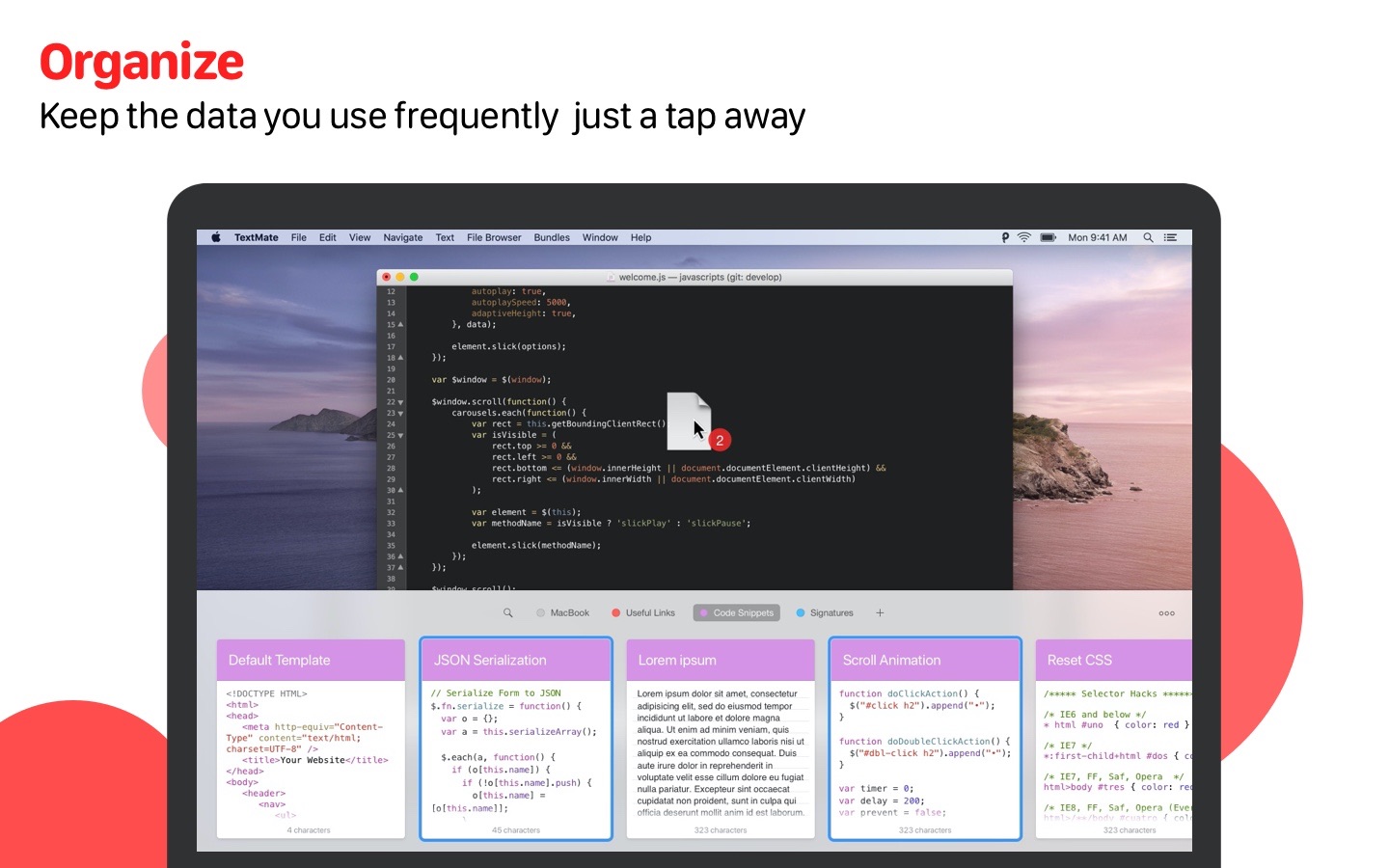The width and height of the screenshot is (1389, 868).
Task: Click the blue Signatures color dot
Action: pyautogui.click(x=801, y=612)
